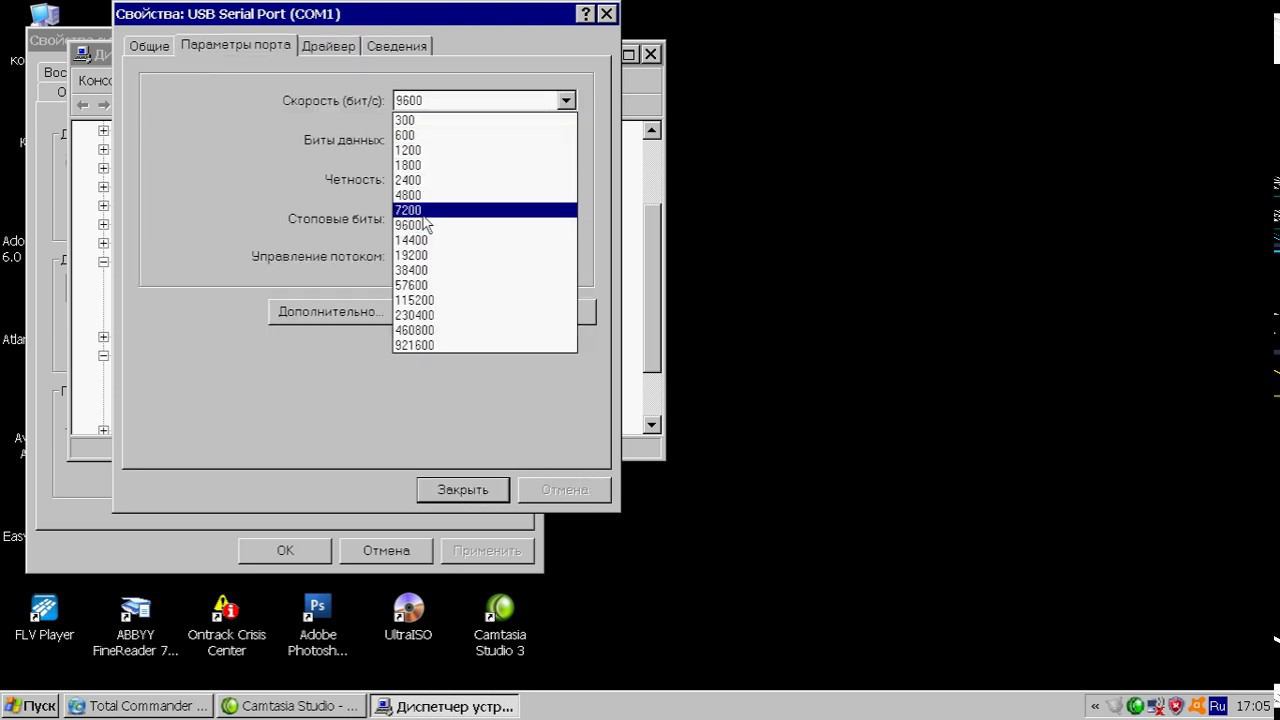
Task: Click the Биты данных: label
Action: (344, 140)
